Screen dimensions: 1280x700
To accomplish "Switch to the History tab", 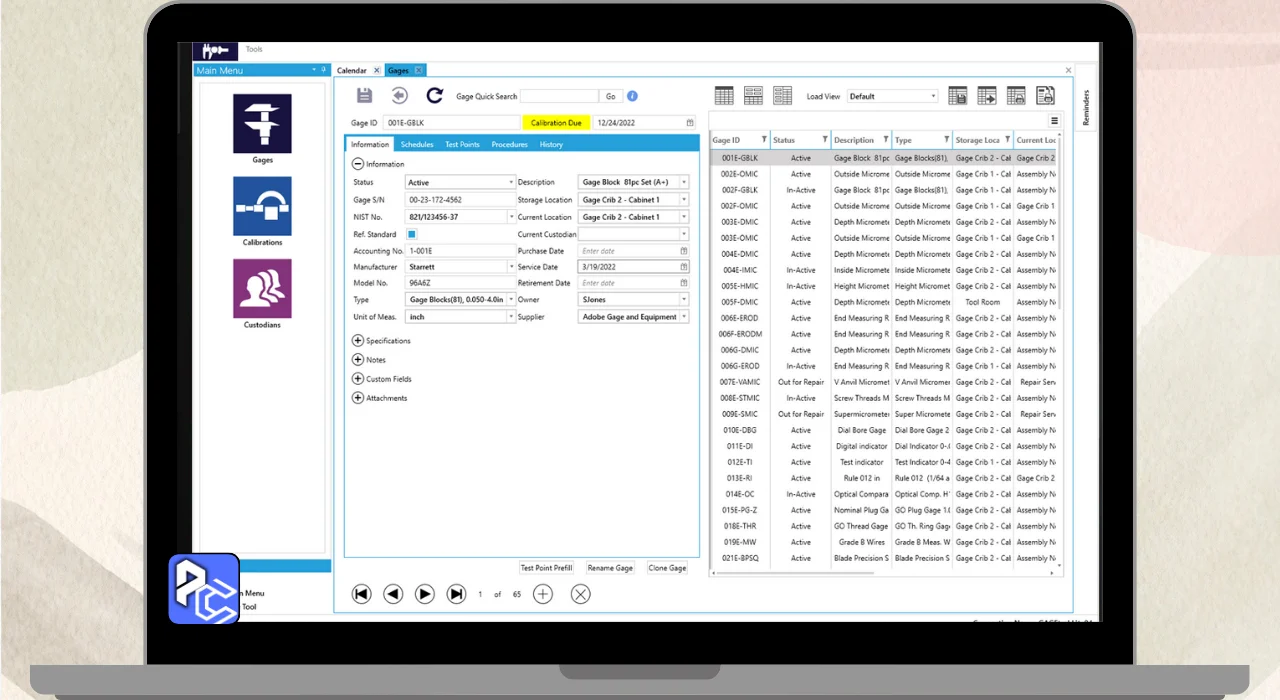I will (551, 145).
